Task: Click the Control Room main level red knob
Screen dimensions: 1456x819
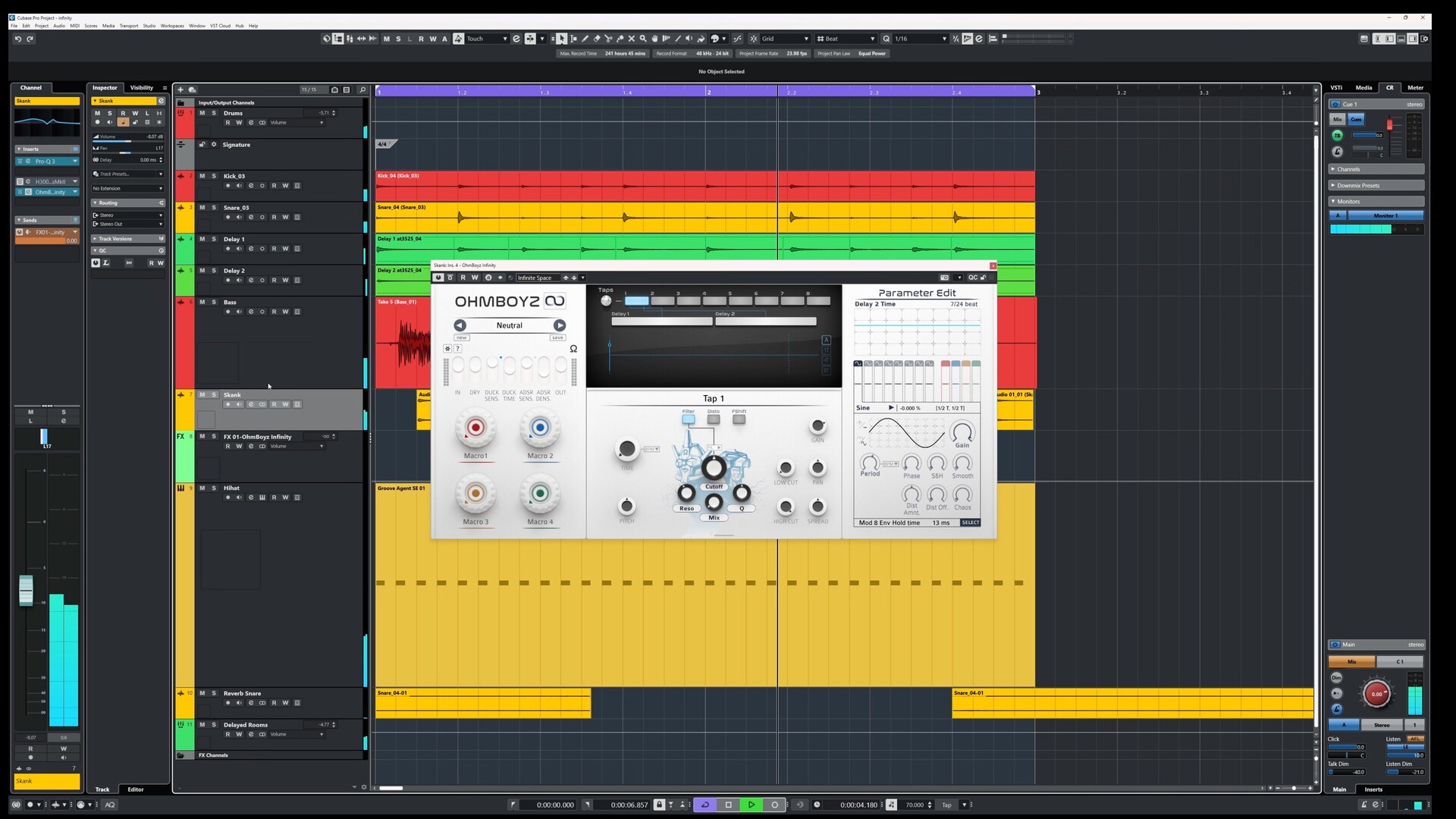Action: click(1376, 694)
